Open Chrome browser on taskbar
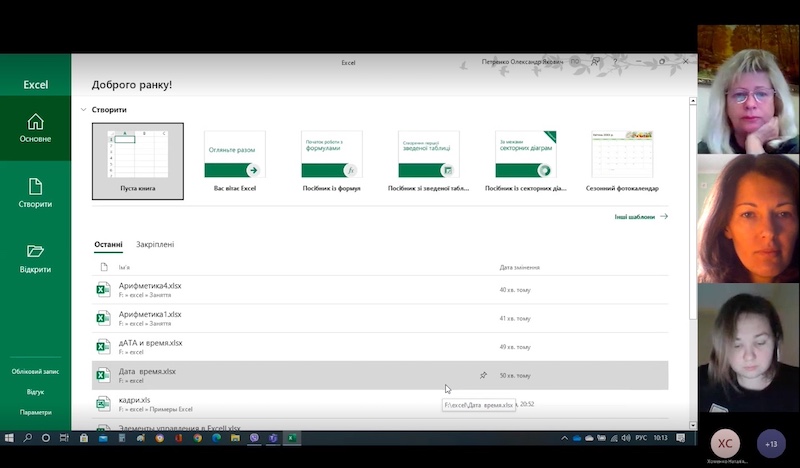The image size is (800, 468). tap(197, 438)
